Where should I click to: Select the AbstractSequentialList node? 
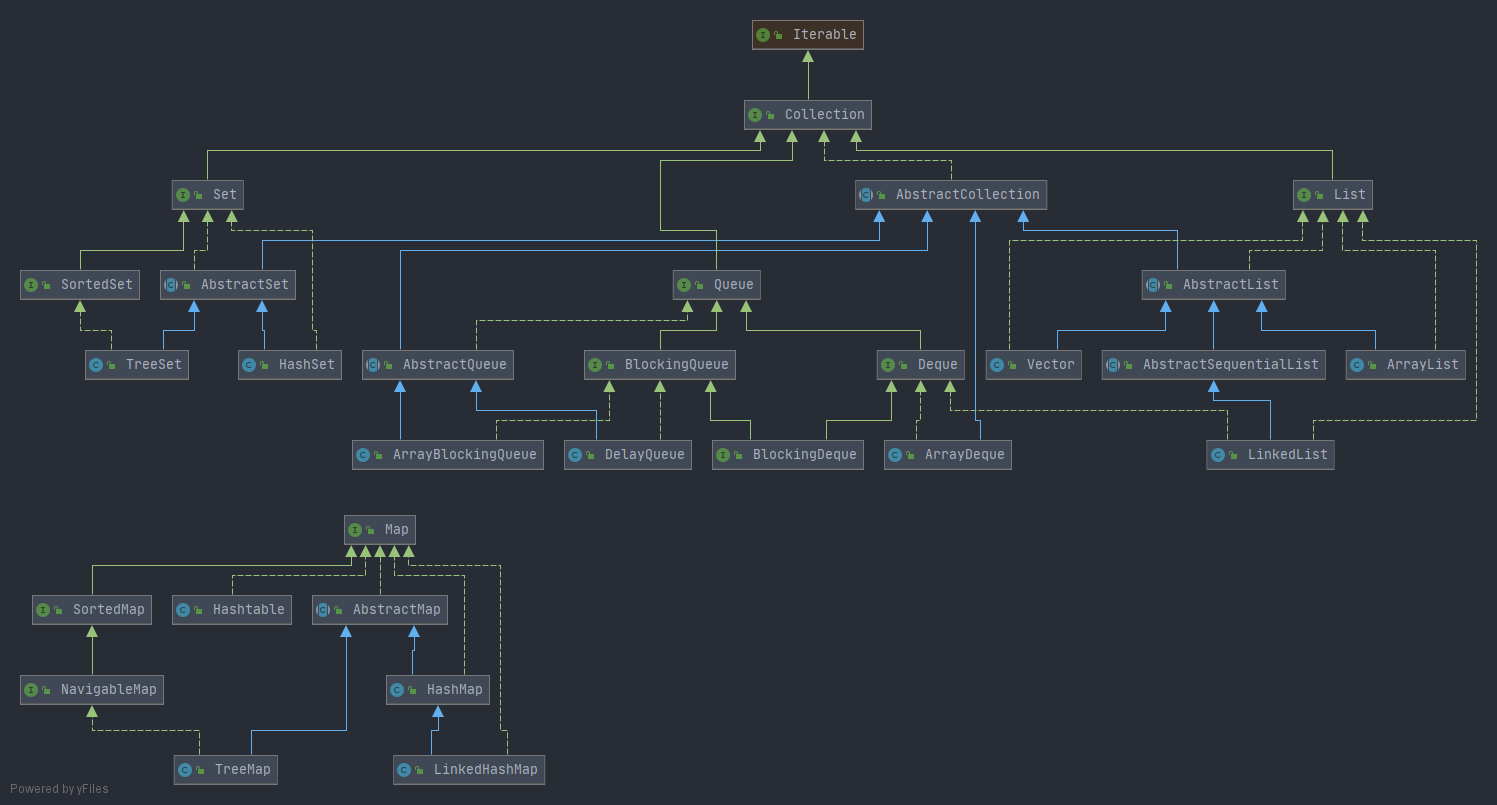(x=1214, y=365)
